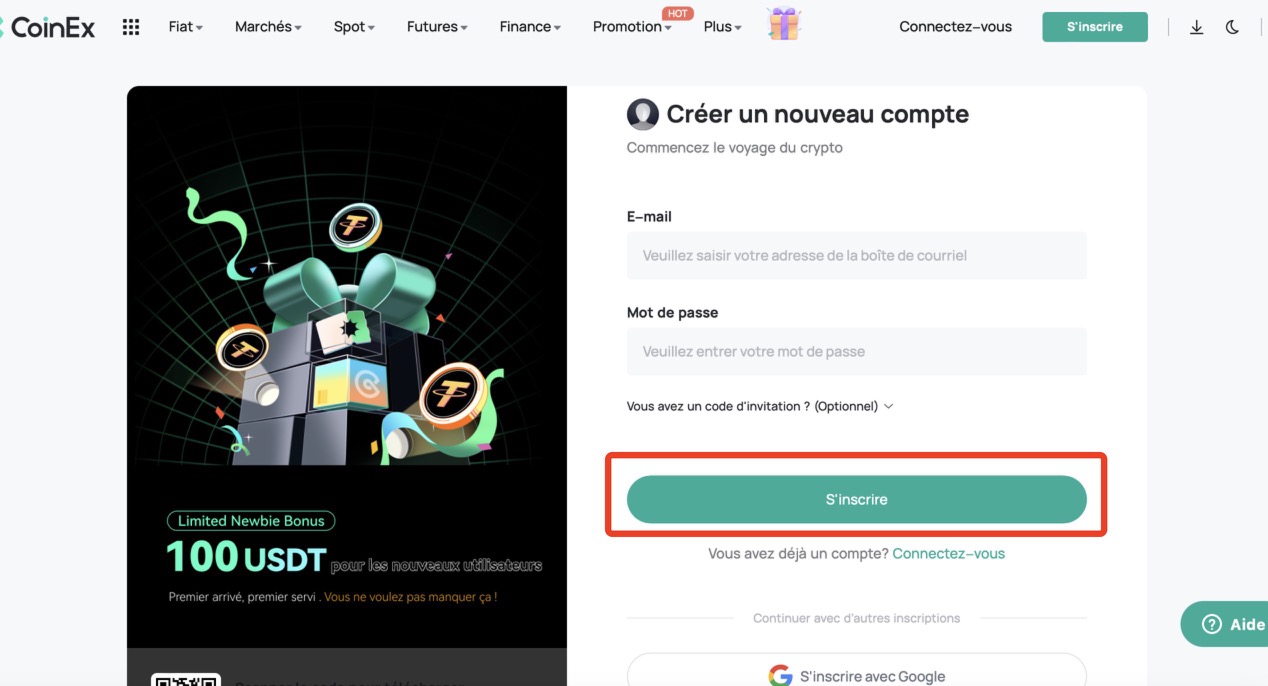Click S'inscrire avec Google button
1268x686 pixels.
coord(857,670)
